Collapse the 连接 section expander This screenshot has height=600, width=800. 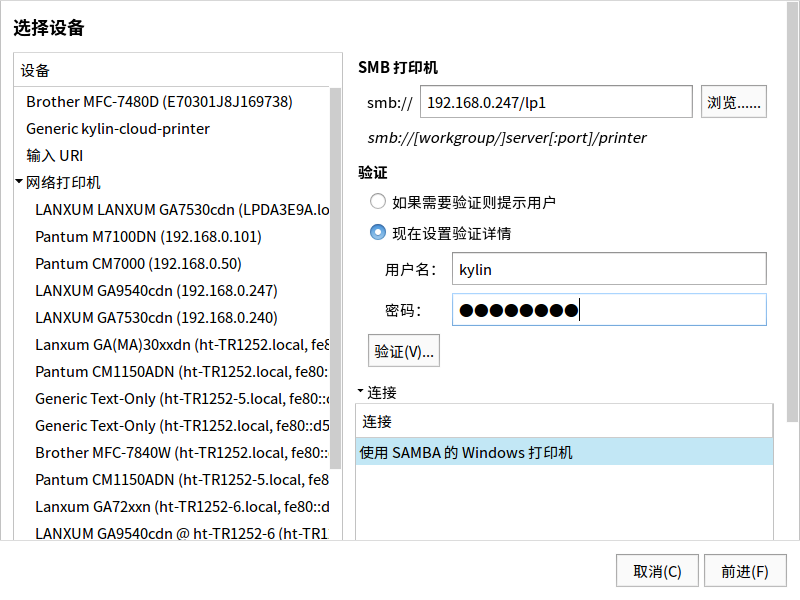[x=360, y=391]
